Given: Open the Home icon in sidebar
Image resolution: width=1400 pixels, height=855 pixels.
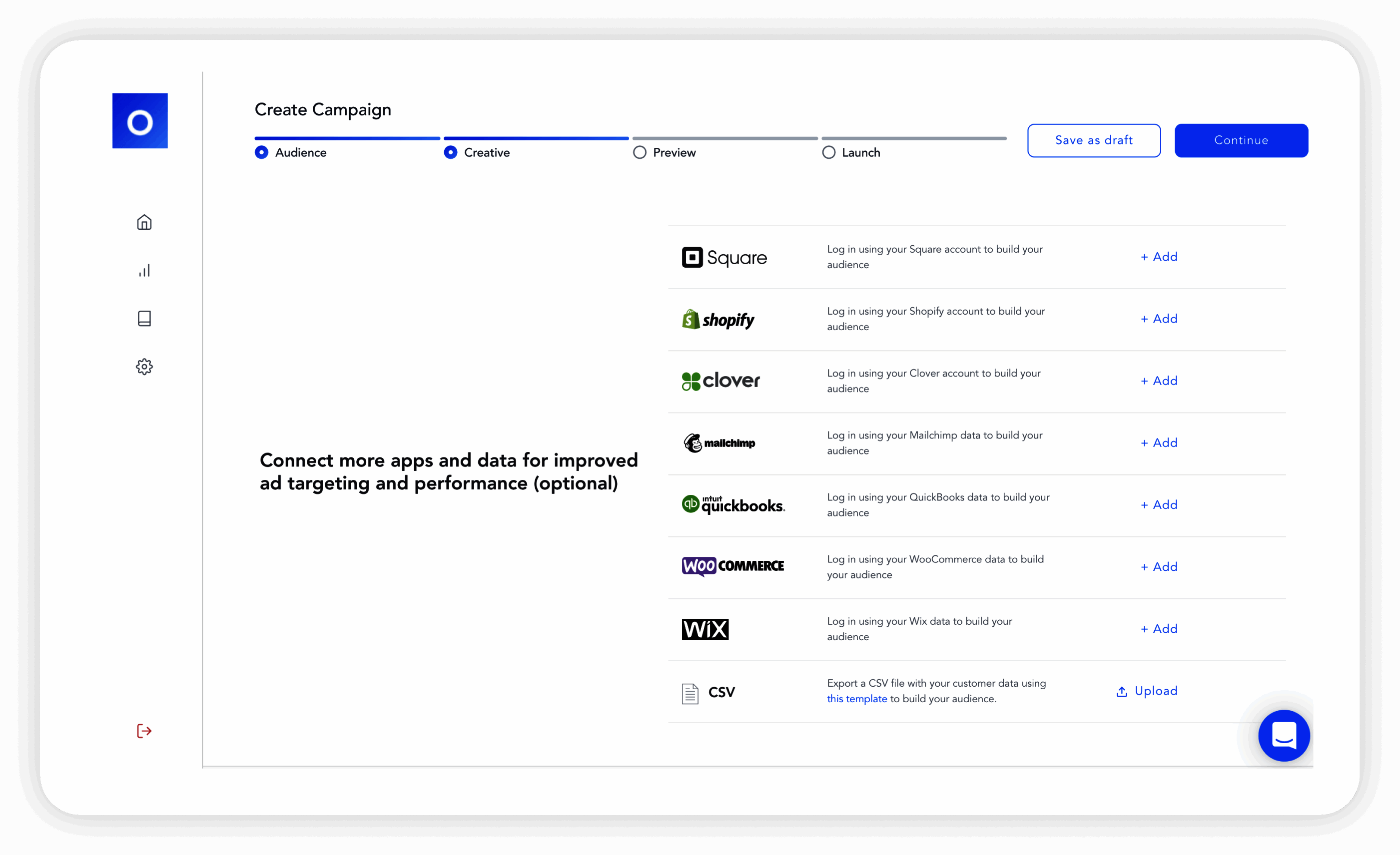Looking at the screenshot, I should [x=144, y=222].
